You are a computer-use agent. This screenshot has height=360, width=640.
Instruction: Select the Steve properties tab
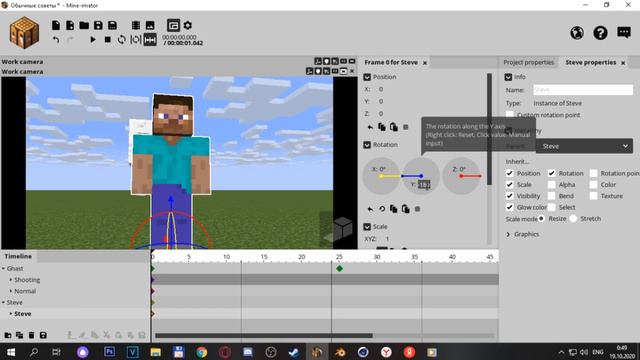[x=591, y=62]
